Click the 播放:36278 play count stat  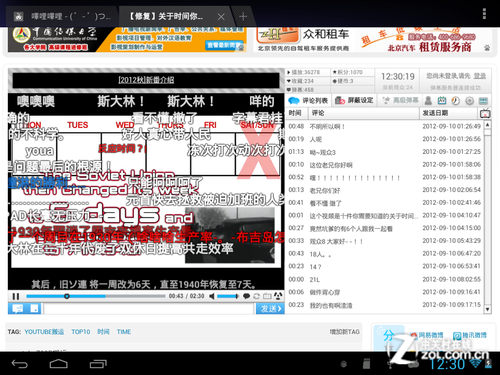click(x=304, y=72)
